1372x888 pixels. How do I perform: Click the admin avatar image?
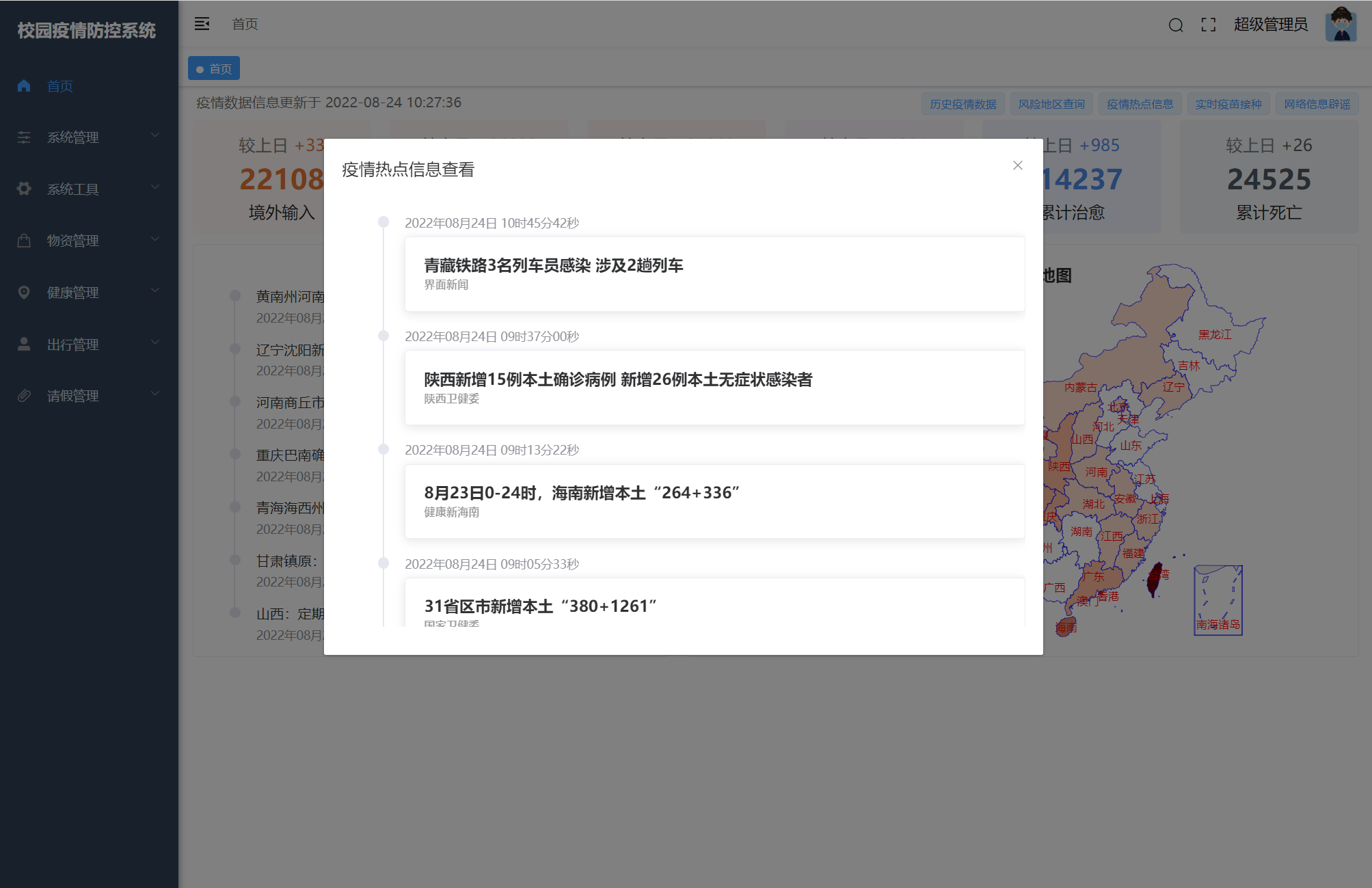coord(1340,25)
